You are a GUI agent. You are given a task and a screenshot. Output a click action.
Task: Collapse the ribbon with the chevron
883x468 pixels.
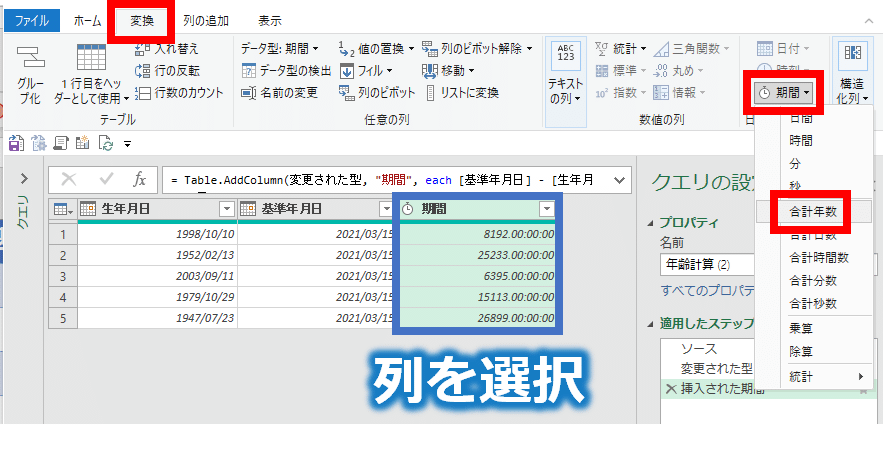click(868, 21)
